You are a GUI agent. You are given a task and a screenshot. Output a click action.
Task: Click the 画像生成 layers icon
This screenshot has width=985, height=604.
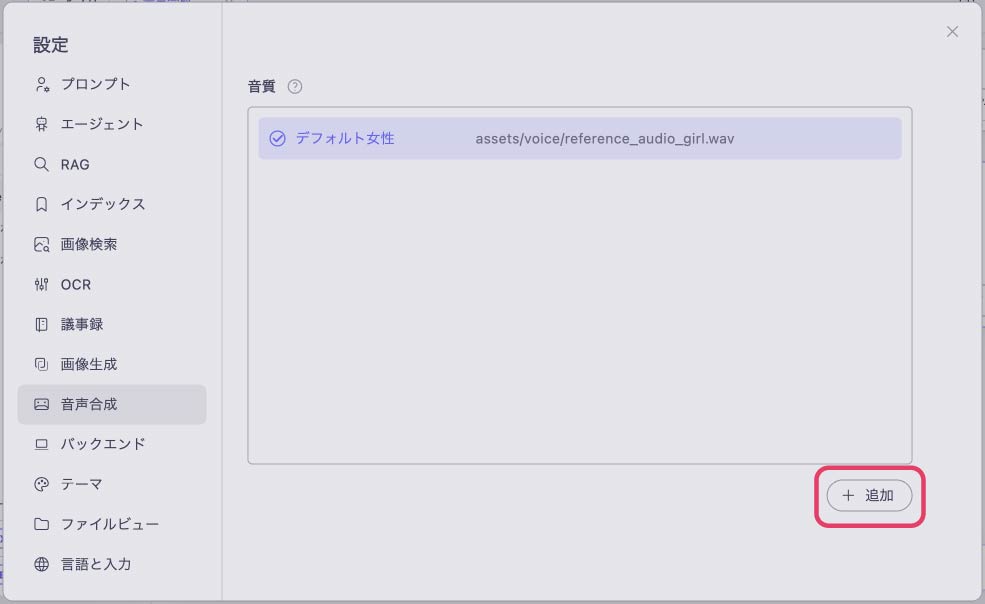point(41,365)
